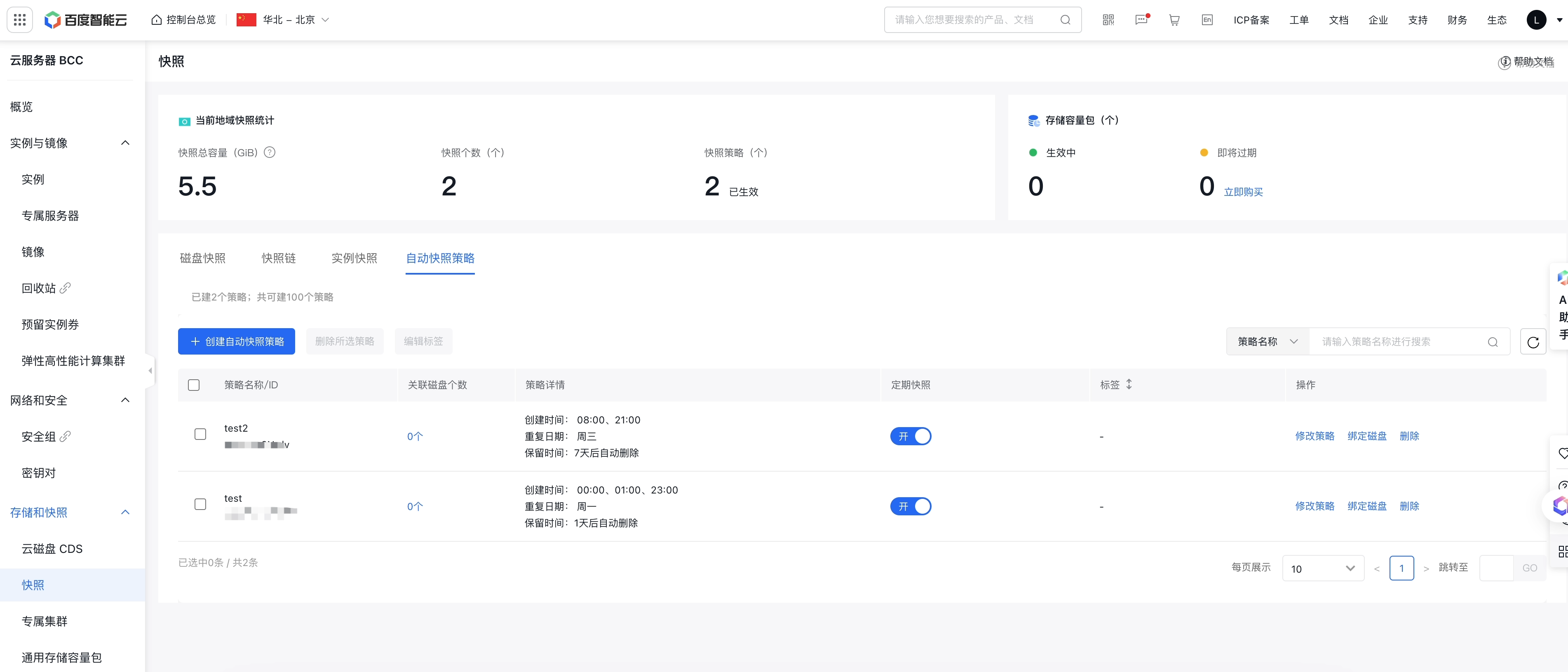Open the QR code icon
1568x672 pixels.
[1108, 20]
